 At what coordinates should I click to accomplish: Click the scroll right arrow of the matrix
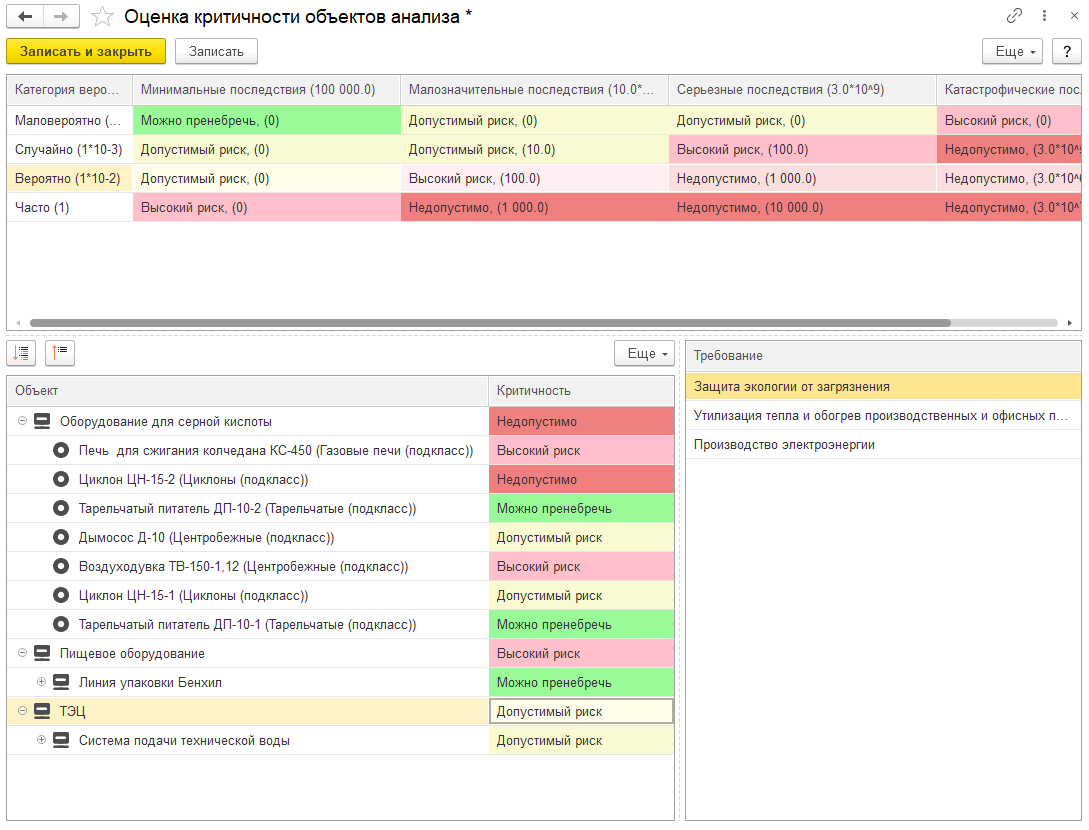(1070, 323)
